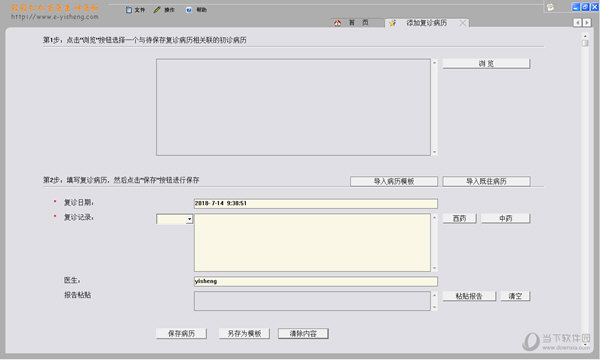Click scroll-up arrow of 复诊记录 text area

434,217
